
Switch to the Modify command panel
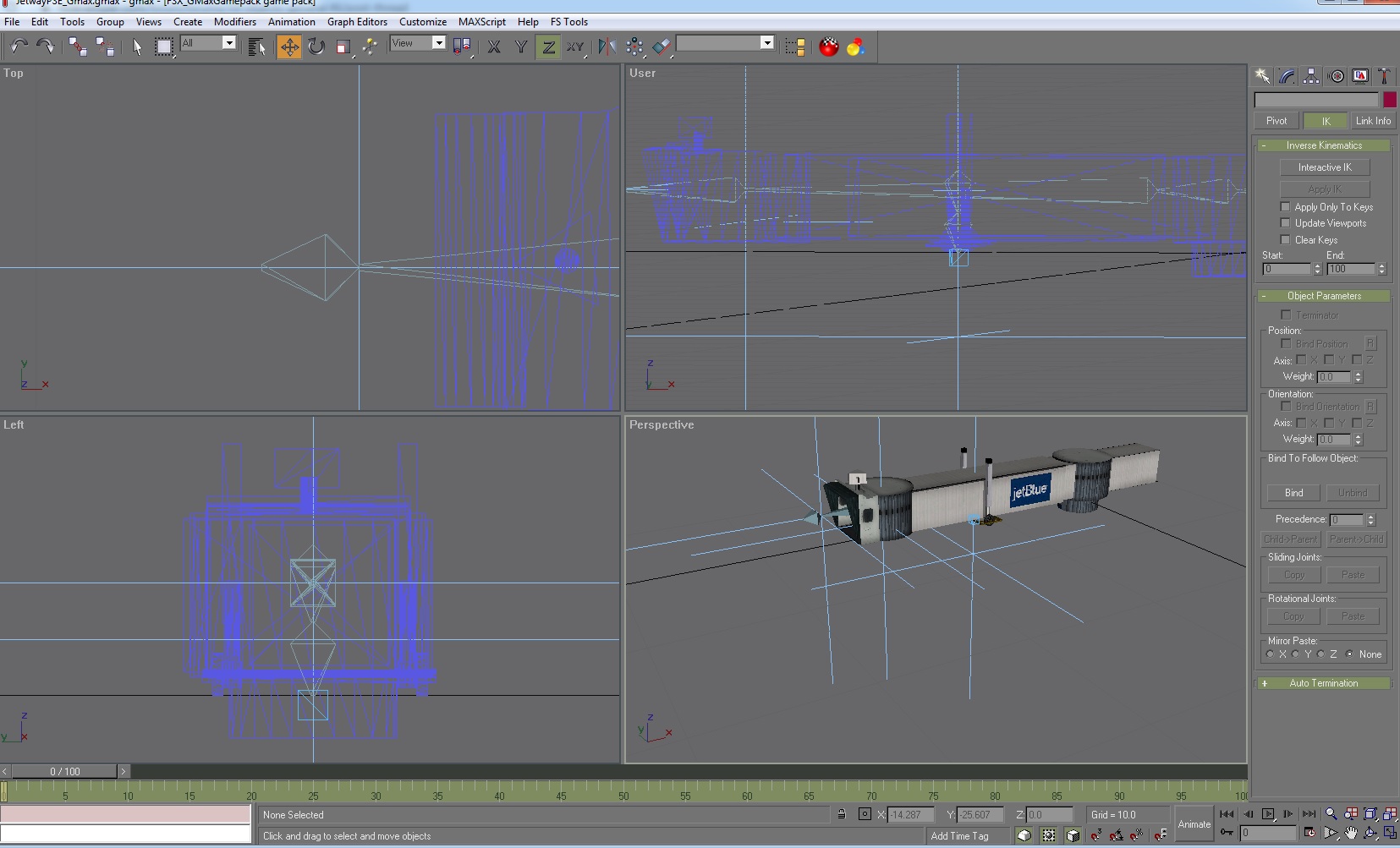(1287, 76)
